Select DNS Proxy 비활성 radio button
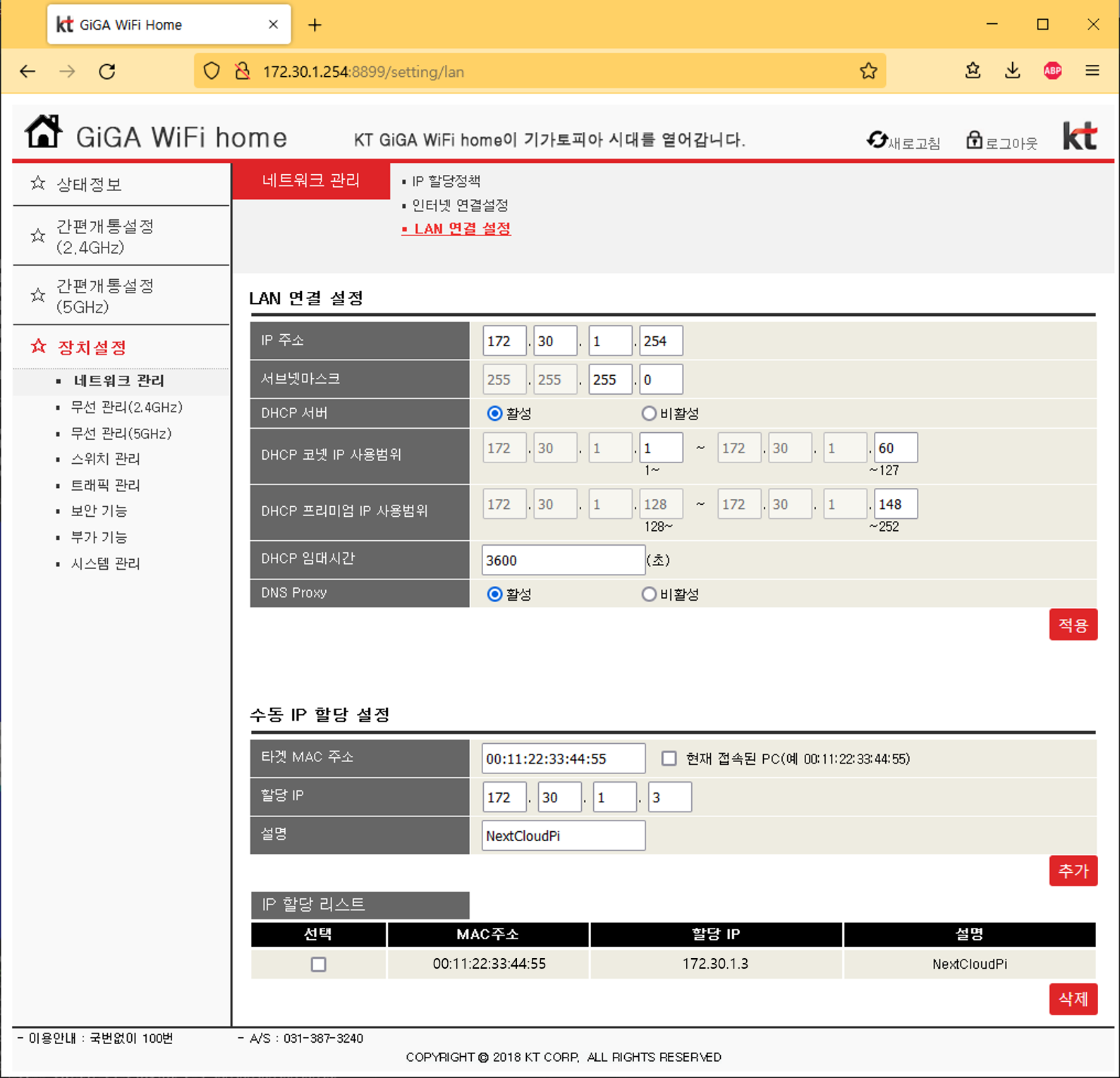 [649, 594]
